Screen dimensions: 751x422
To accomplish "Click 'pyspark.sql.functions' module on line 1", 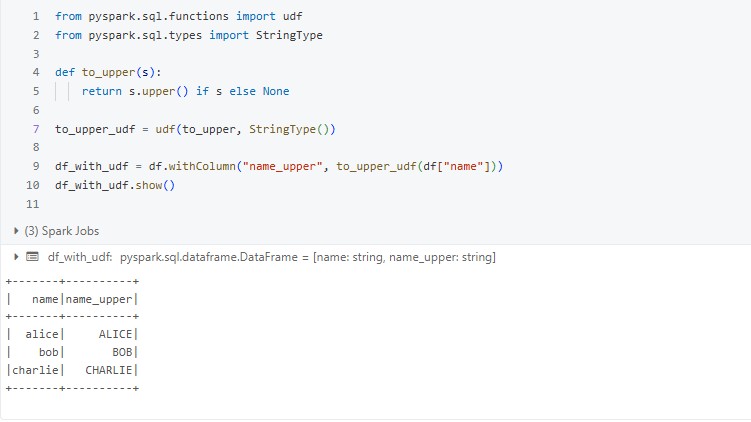I will point(158,16).
